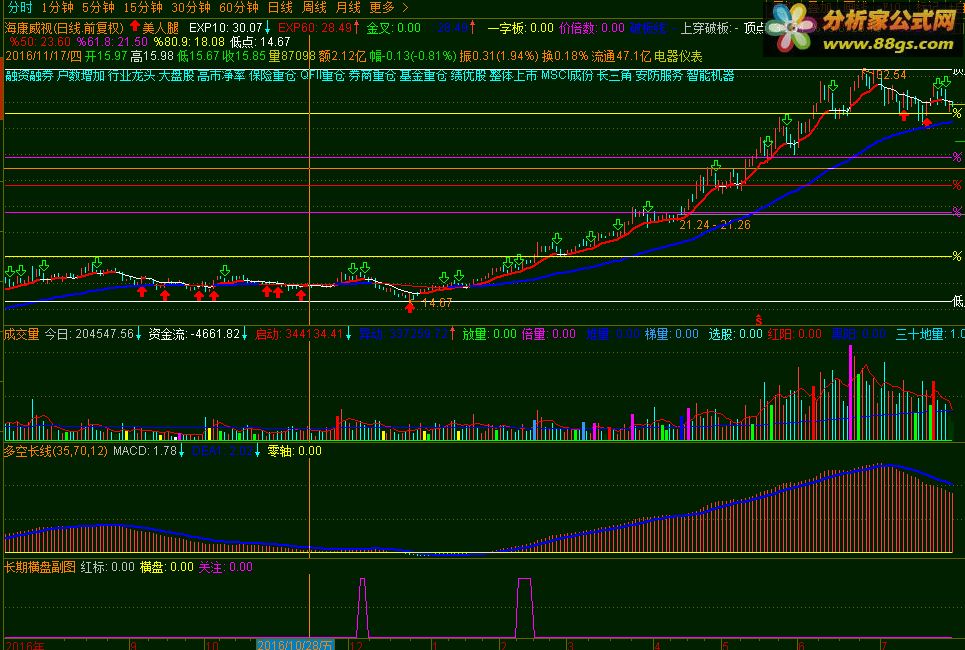Click the highlighted 2016/10/28/五 date marker

(295, 644)
